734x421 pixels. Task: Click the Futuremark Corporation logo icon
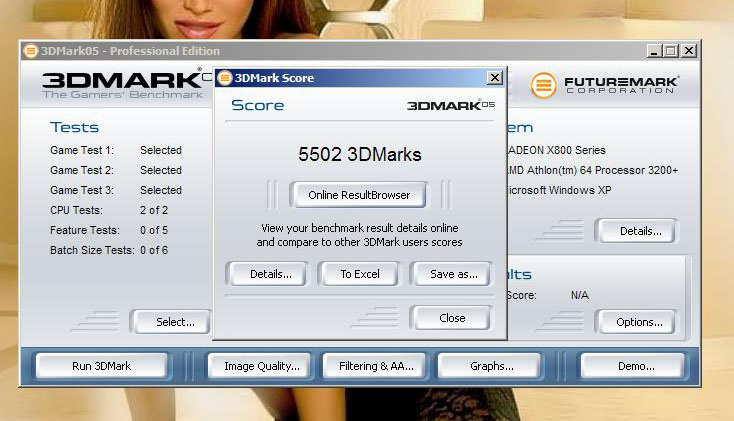(x=543, y=85)
